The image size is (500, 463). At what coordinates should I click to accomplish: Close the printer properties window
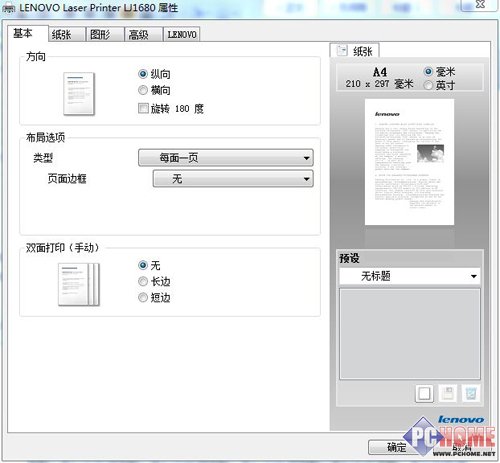click(x=480, y=5)
